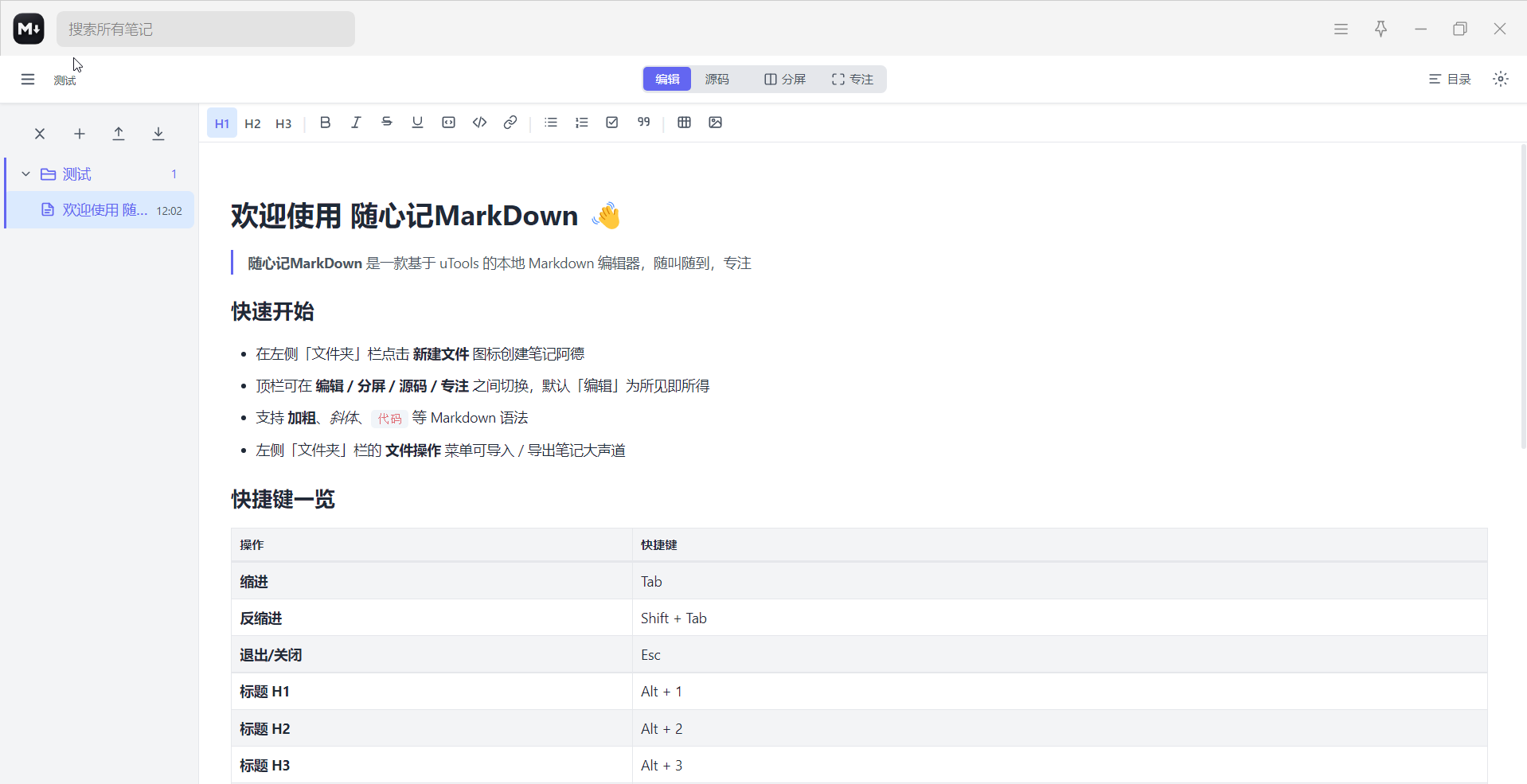Switch to 编辑 mode
The width and height of the screenshot is (1527, 784).
pyautogui.click(x=667, y=79)
